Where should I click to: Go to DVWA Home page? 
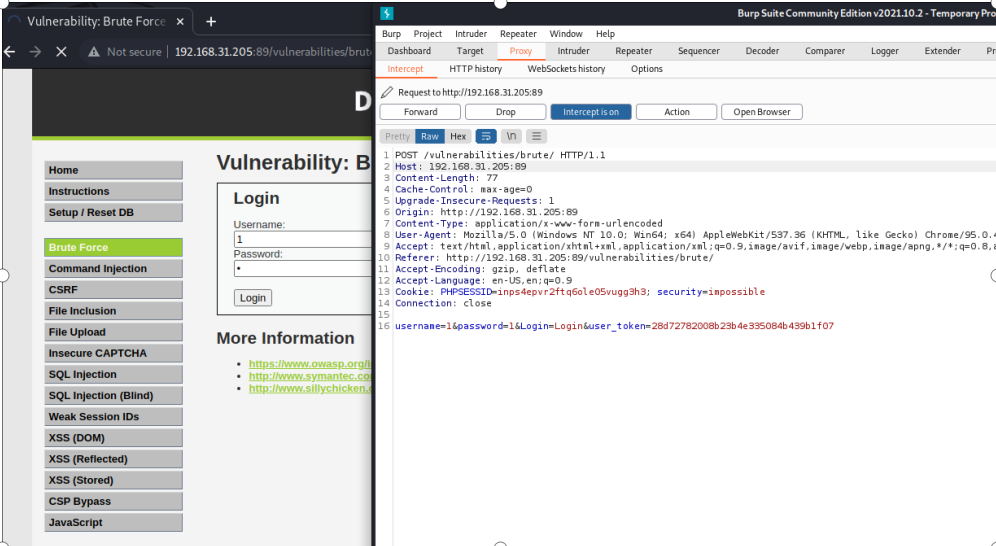click(114, 170)
